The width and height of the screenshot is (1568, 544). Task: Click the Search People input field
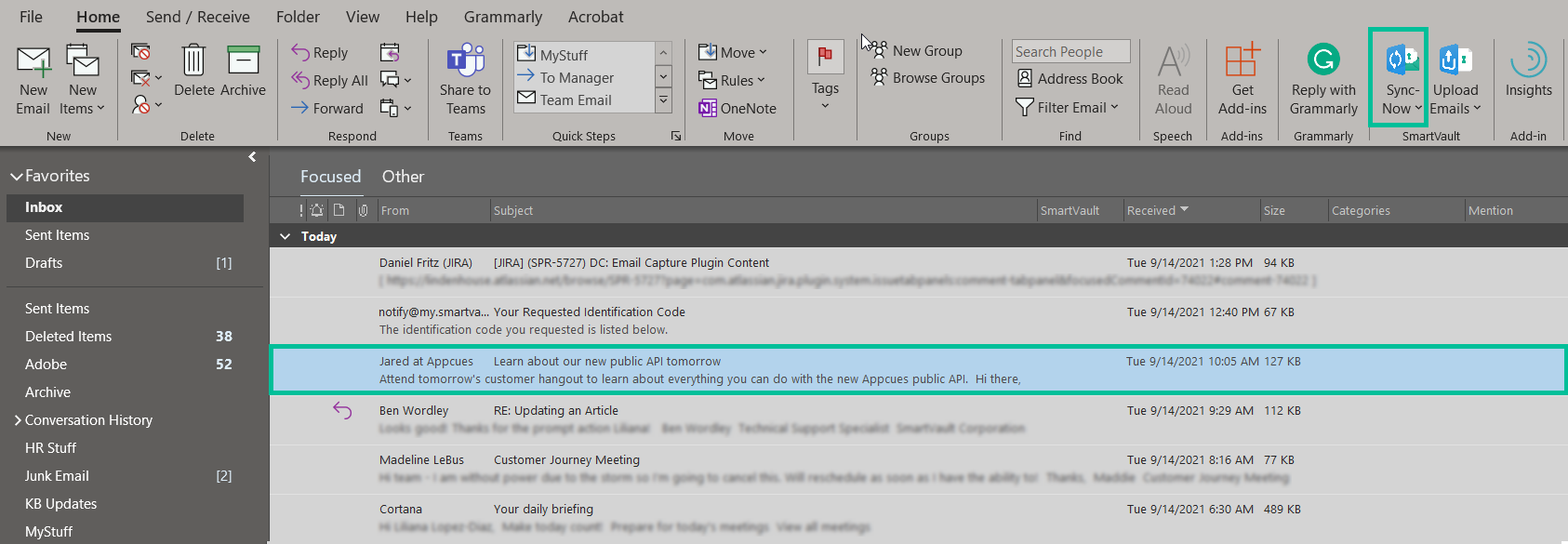[1070, 52]
